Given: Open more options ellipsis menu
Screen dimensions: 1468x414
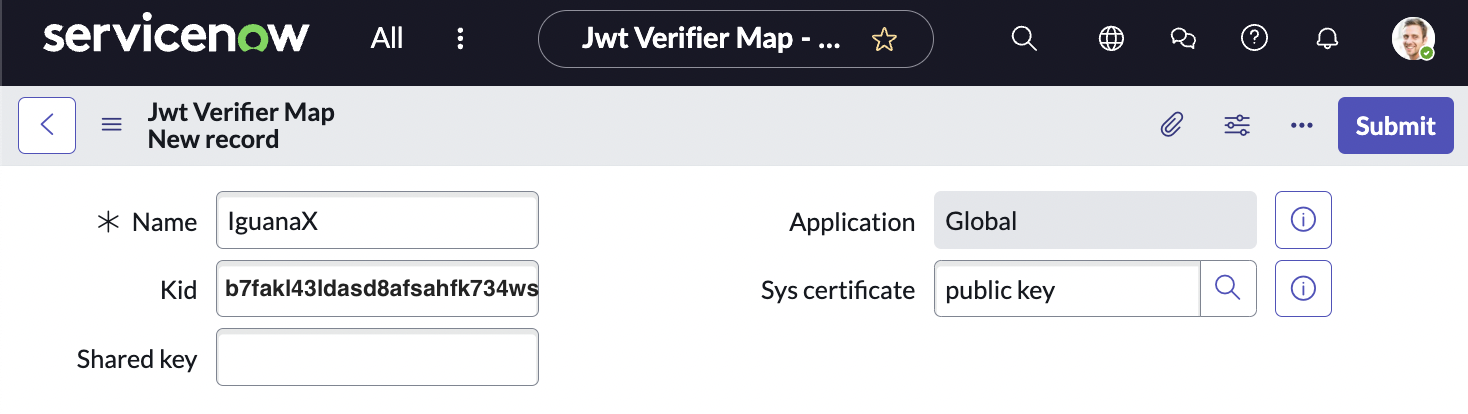Looking at the screenshot, I should pyautogui.click(x=1301, y=125).
